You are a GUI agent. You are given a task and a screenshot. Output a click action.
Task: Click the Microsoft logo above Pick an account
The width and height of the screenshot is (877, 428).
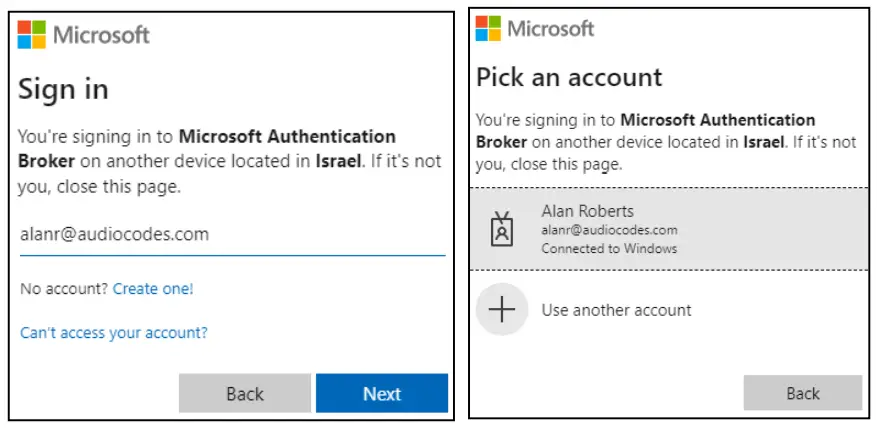click(x=489, y=28)
